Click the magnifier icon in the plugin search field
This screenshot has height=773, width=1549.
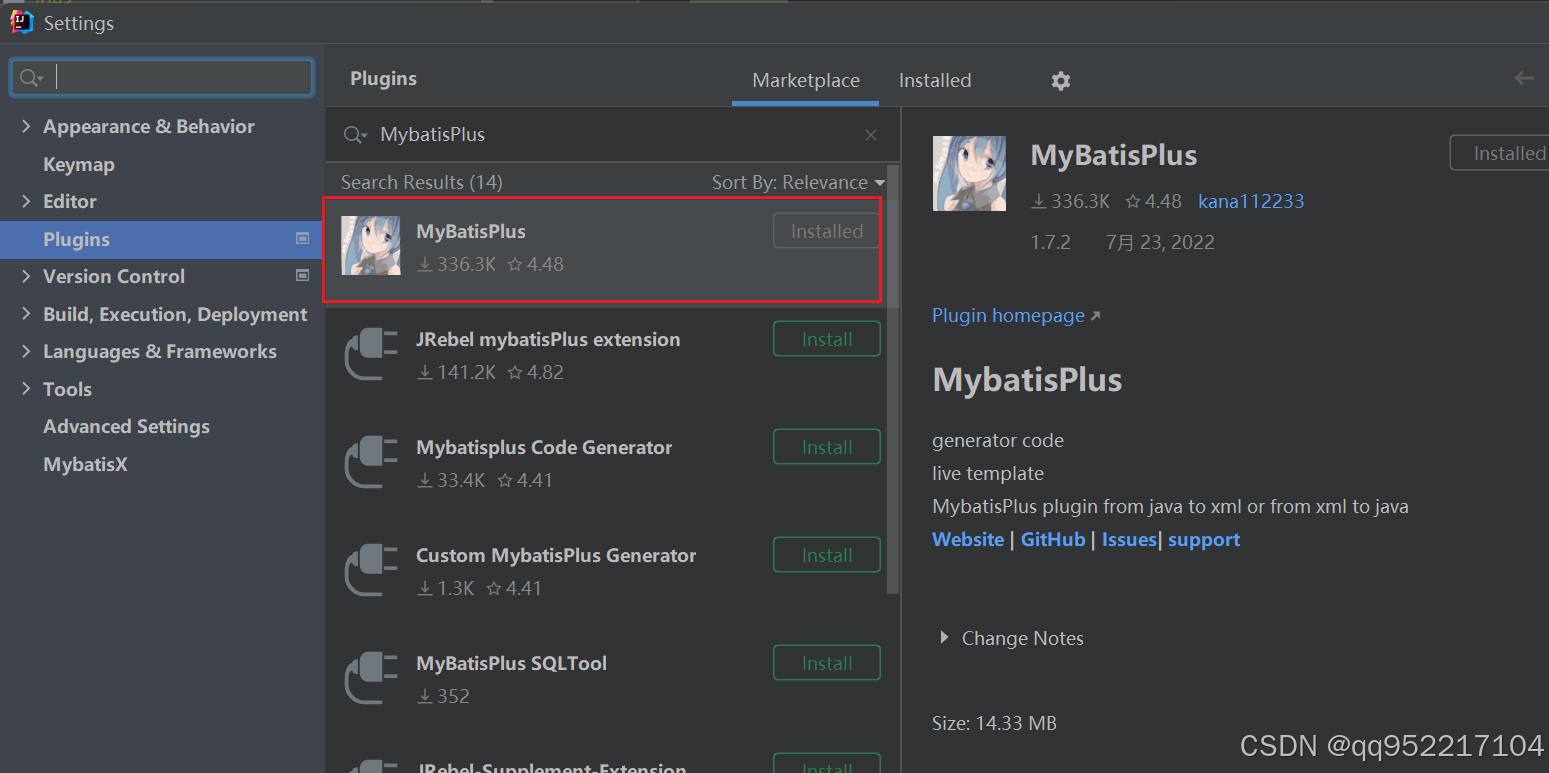point(355,135)
